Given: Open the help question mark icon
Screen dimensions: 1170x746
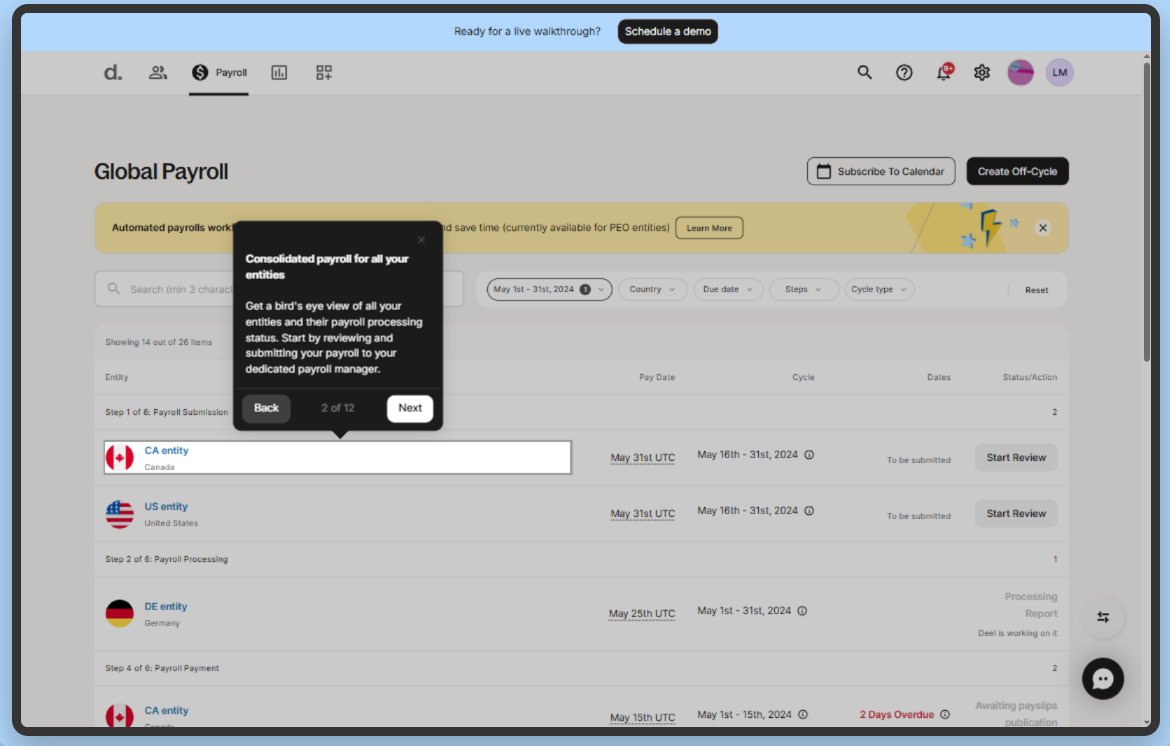Looking at the screenshot, I should [904, 72].
